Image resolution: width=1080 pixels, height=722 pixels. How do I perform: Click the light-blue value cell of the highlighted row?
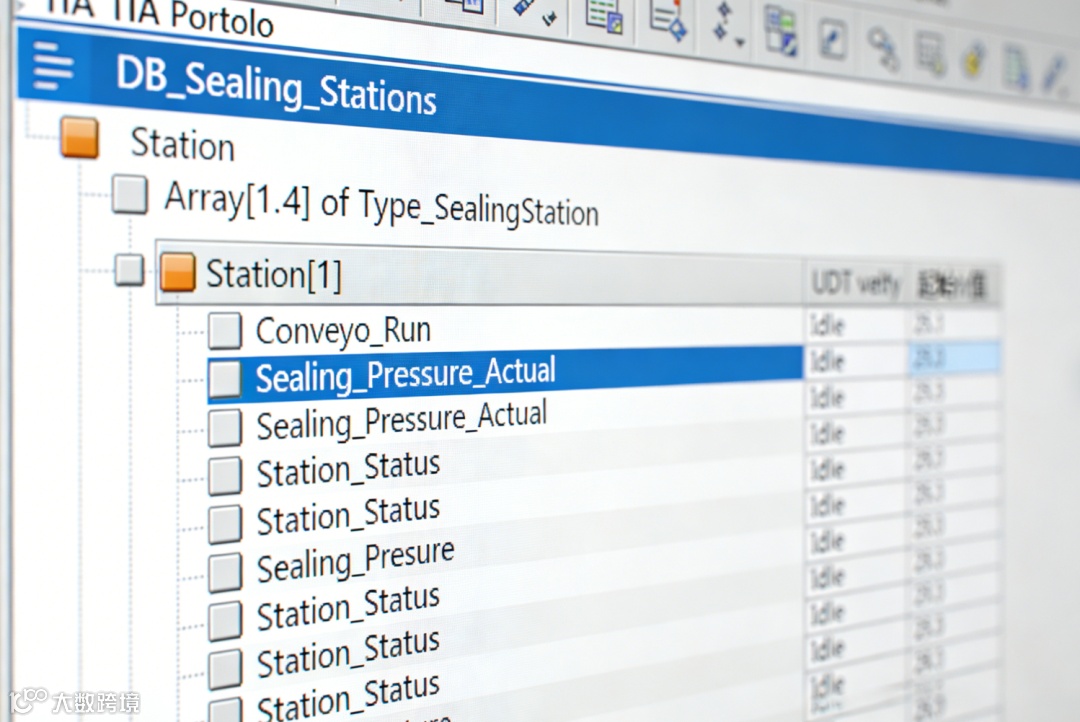pyautogui.click(x=954, y=358)
